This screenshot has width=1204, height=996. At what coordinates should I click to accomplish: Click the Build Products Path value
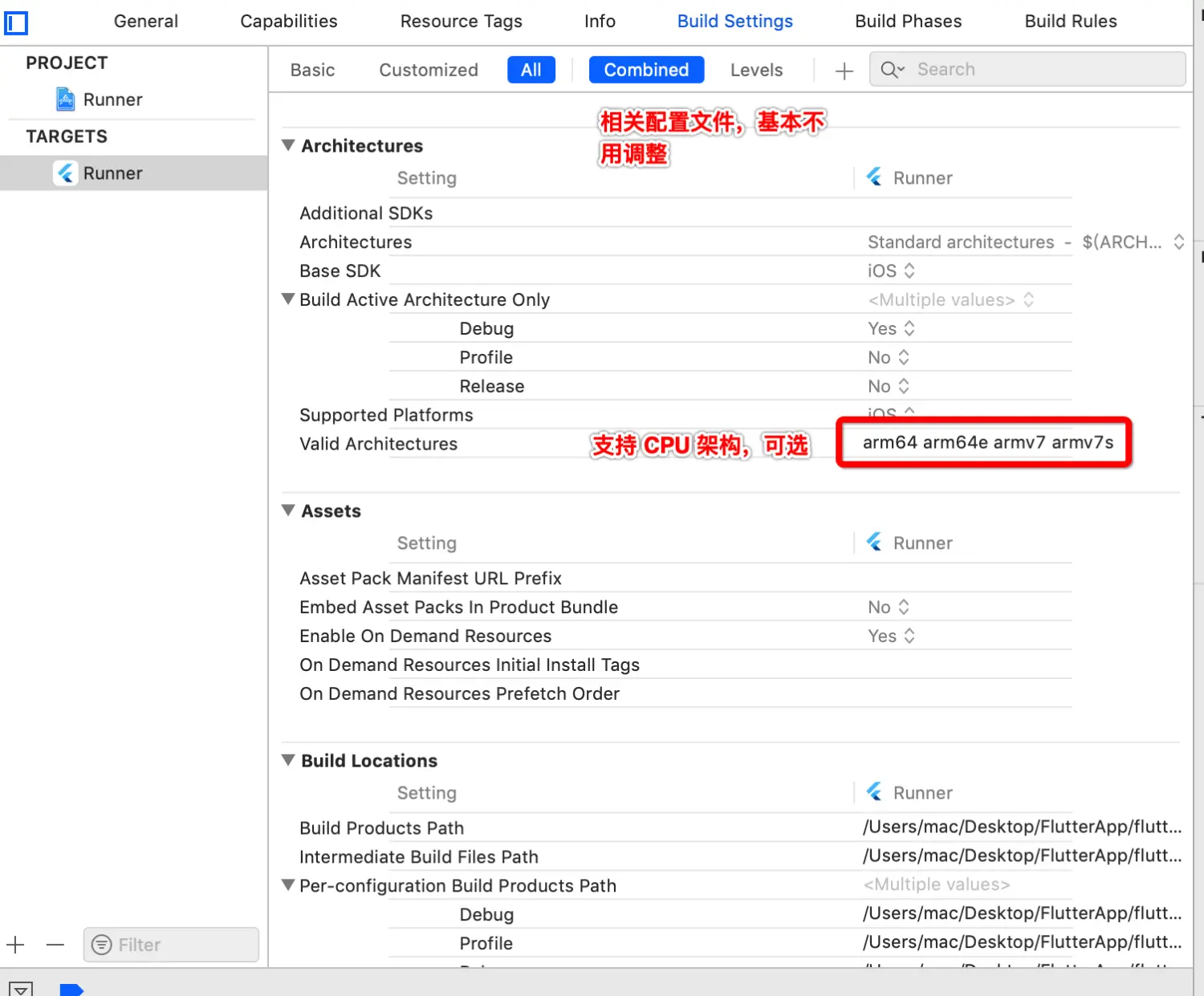tap(1022, 827)
